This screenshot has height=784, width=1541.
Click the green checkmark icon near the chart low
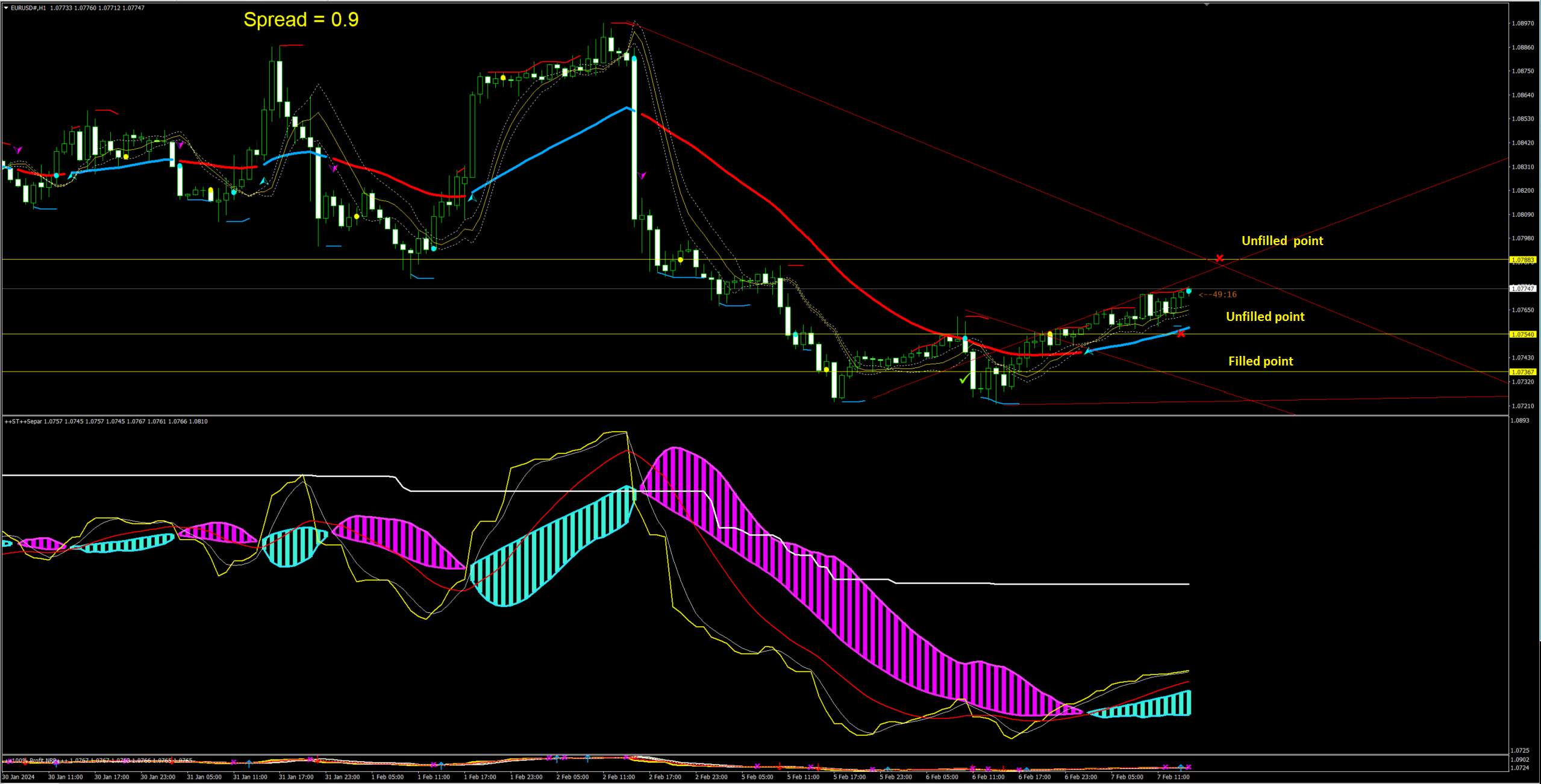click(x=964, y=379)
